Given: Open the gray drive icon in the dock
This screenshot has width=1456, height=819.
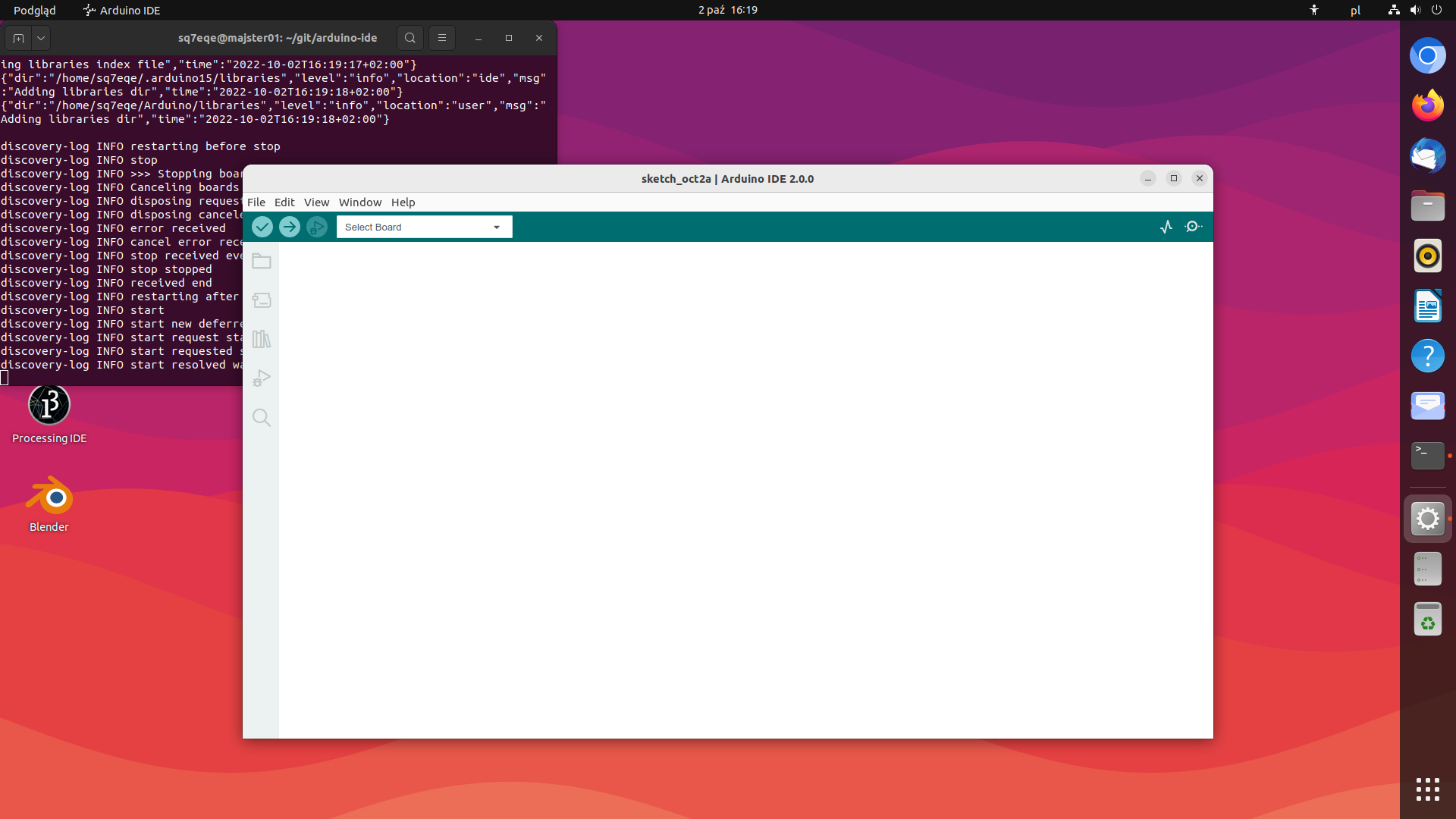Looking at the screenshot, I should coord(1428,569).
